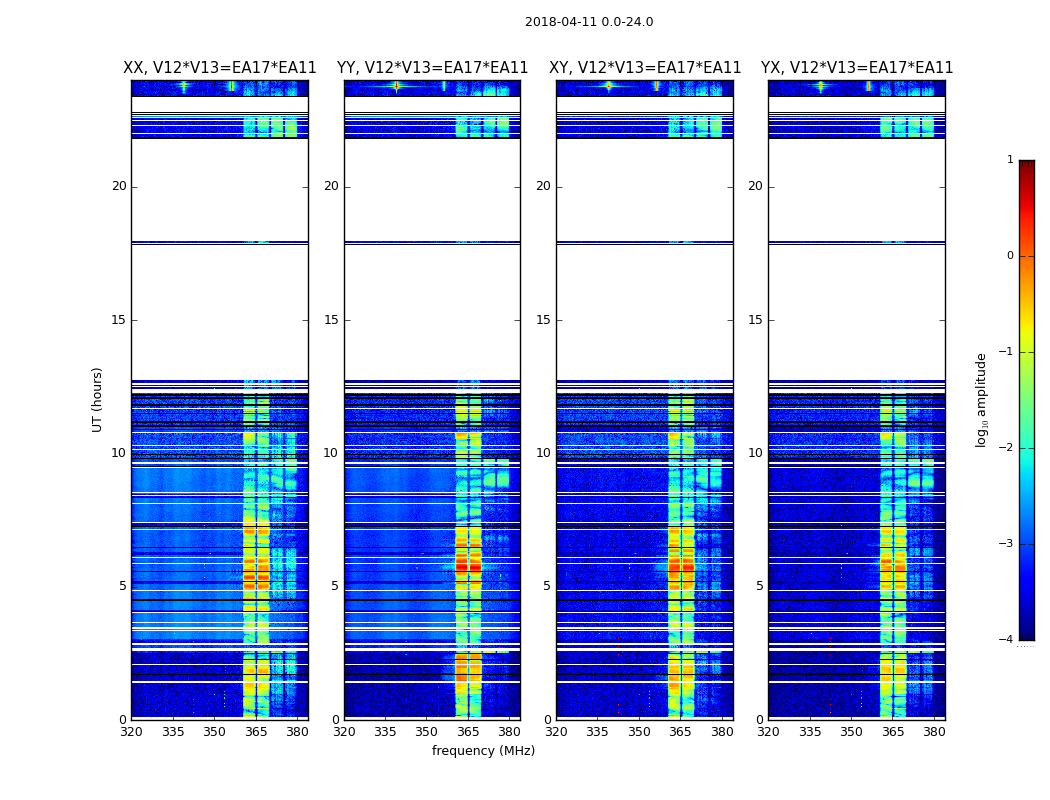Click the '350' x-tick under YY panel
This screenshot has height=800, width=1050.
tap(427, 733)
